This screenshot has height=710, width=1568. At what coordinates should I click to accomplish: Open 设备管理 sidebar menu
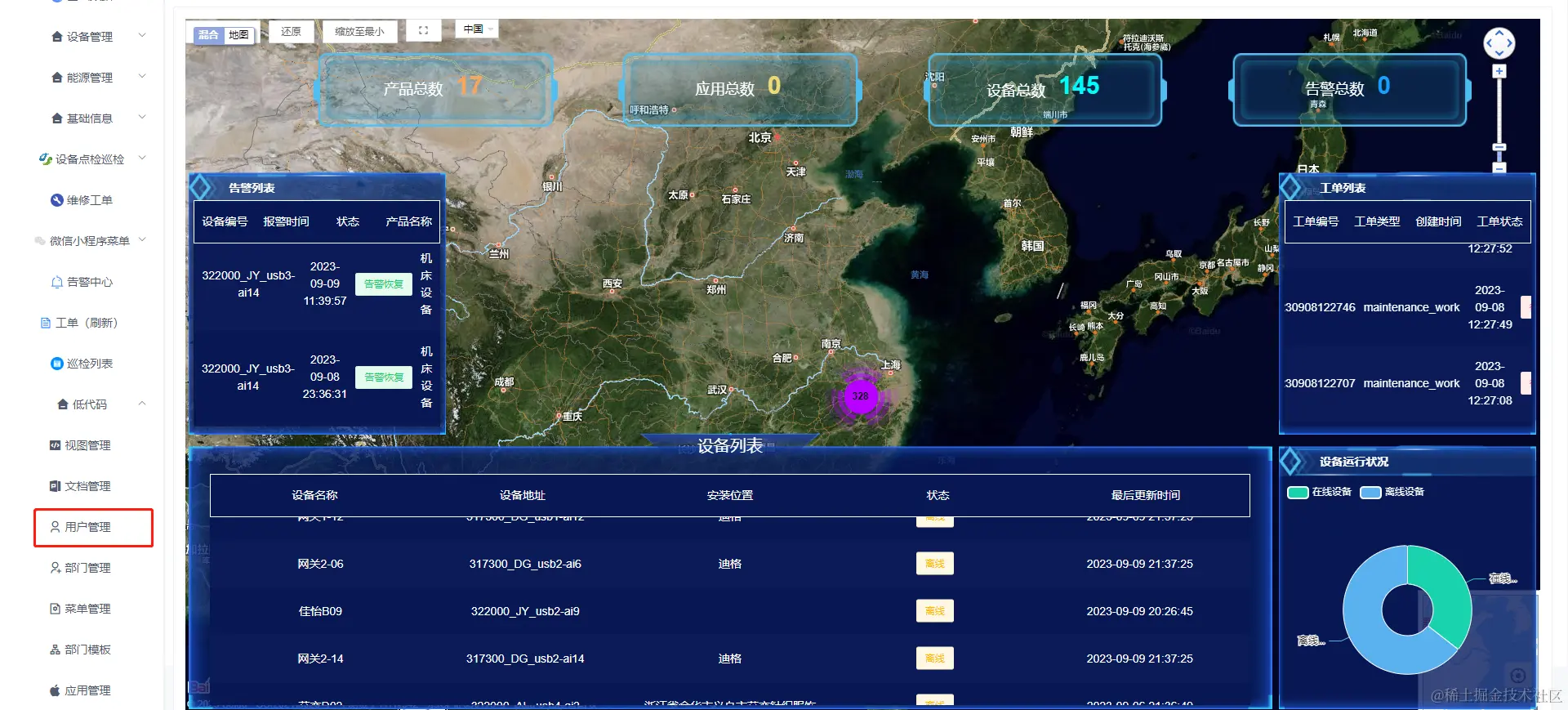click(90, 37)
